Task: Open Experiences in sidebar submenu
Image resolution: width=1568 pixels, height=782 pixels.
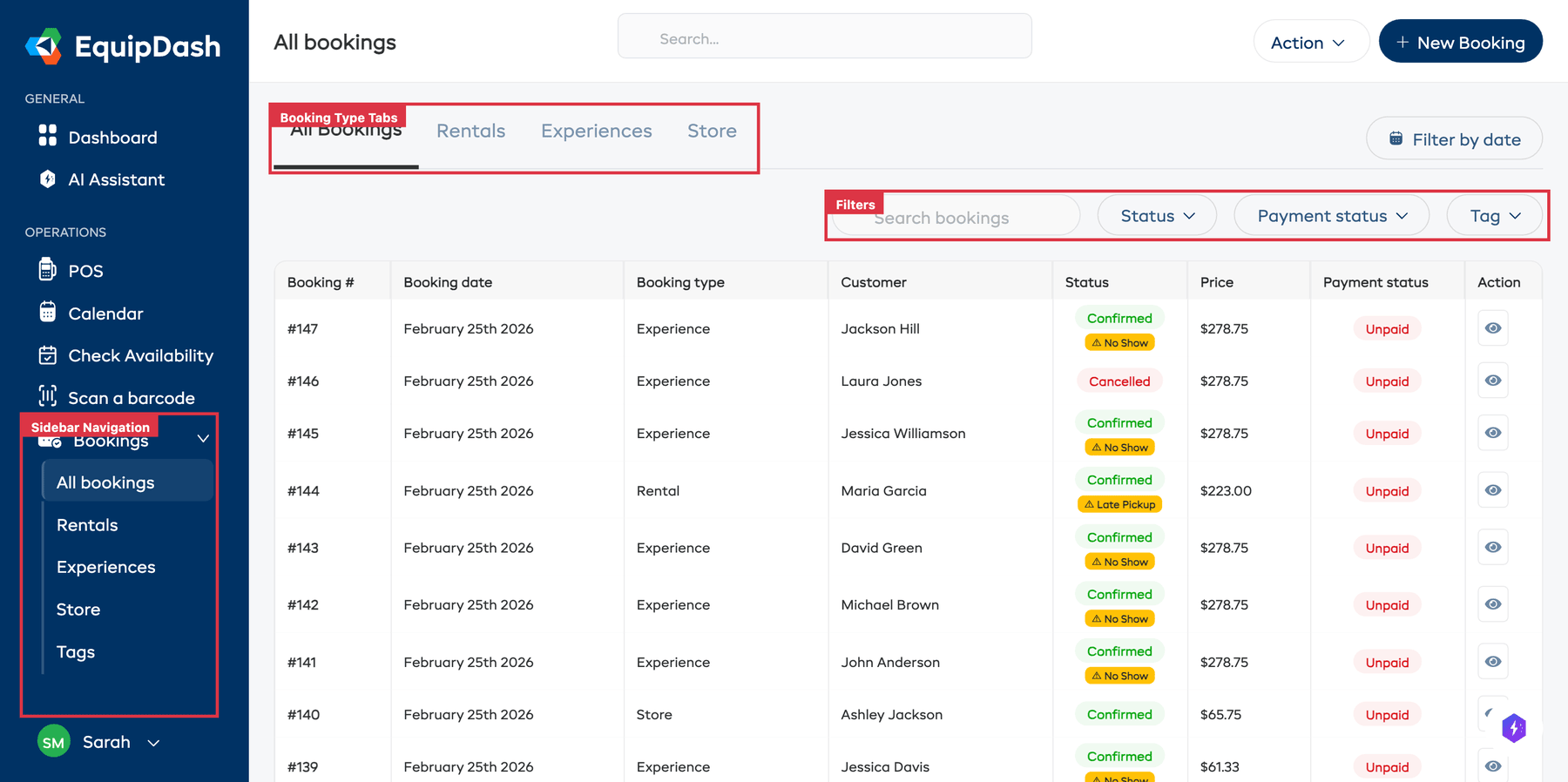Action: [106, 567]
